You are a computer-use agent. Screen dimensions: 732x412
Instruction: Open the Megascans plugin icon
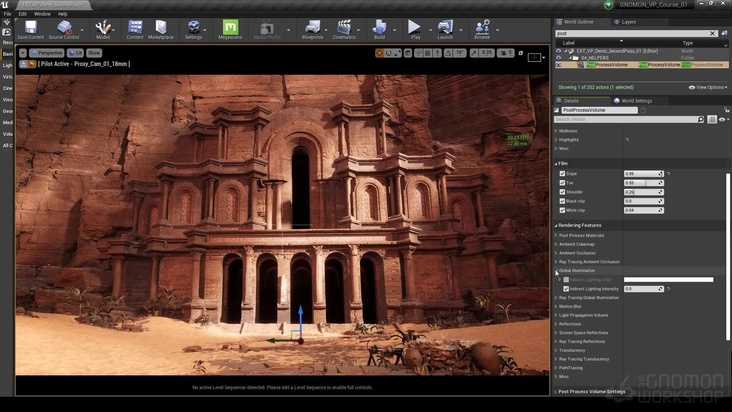(x=230, y=28)
